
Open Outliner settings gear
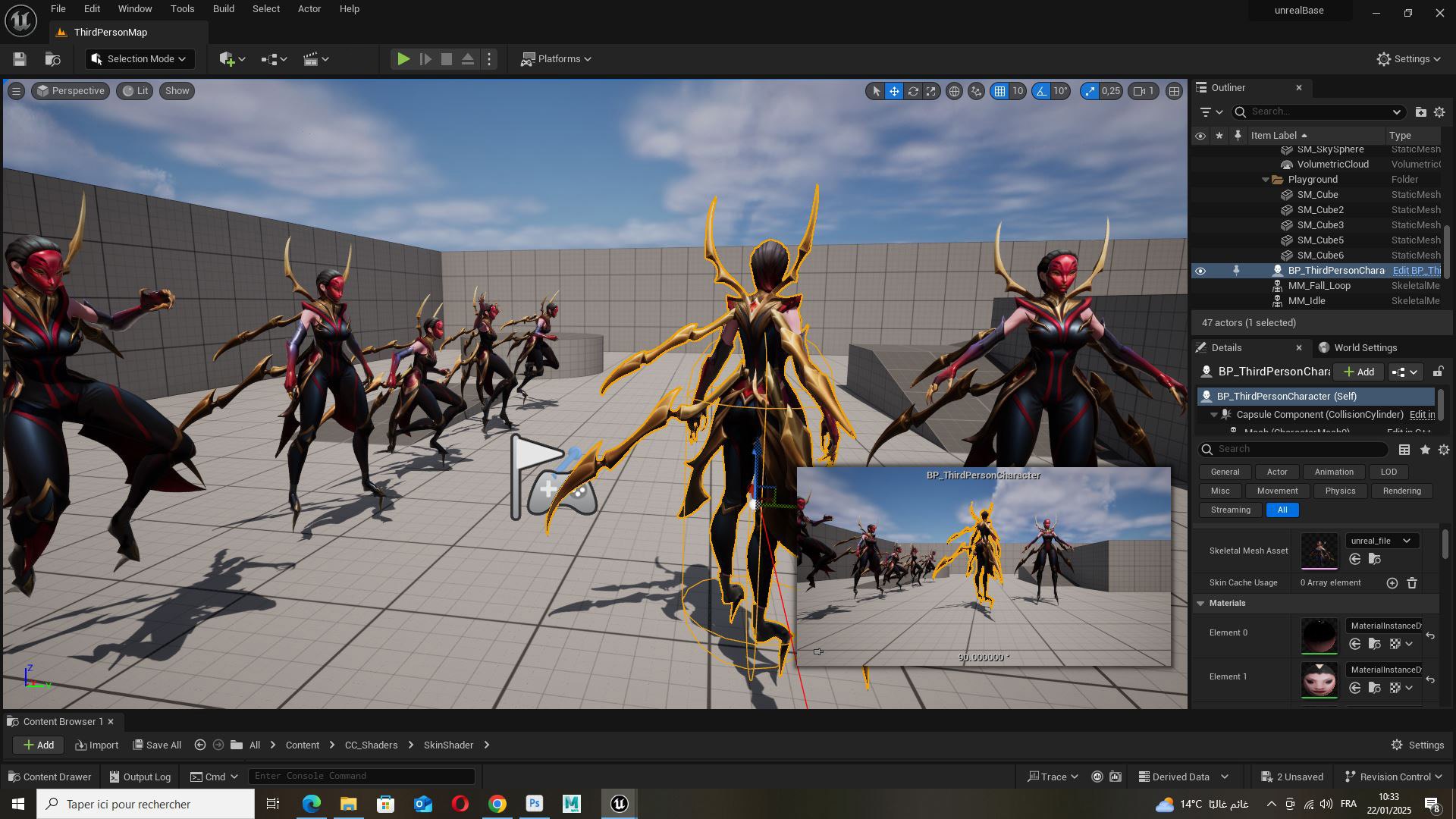tap(1439, 112)
